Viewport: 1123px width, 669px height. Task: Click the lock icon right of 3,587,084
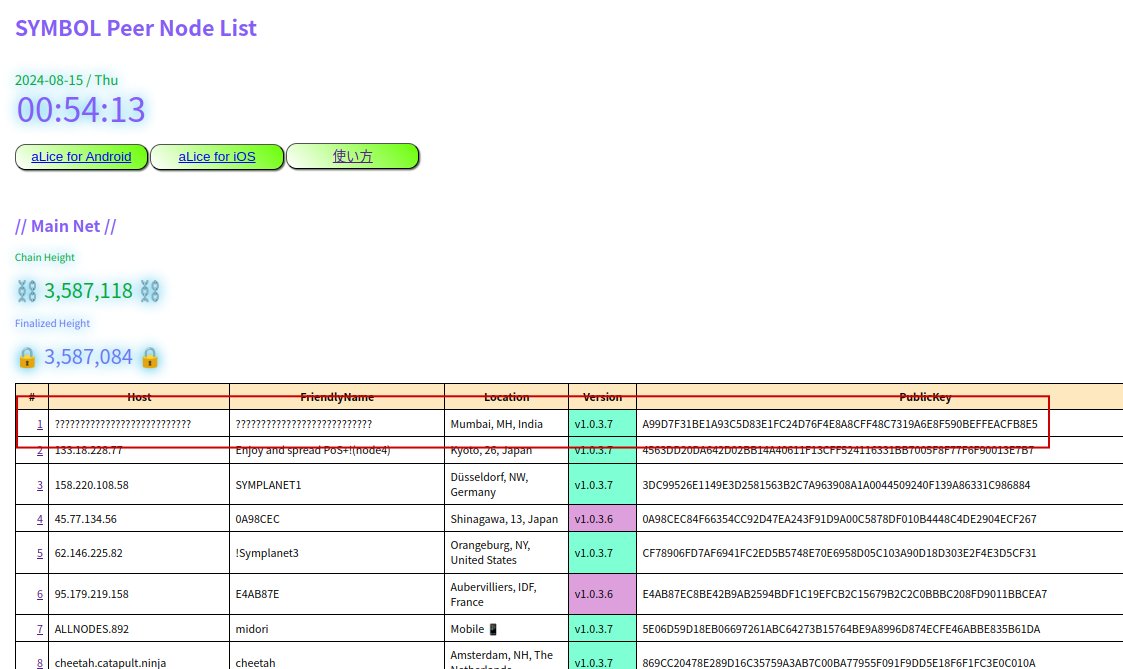click(150, 357)
